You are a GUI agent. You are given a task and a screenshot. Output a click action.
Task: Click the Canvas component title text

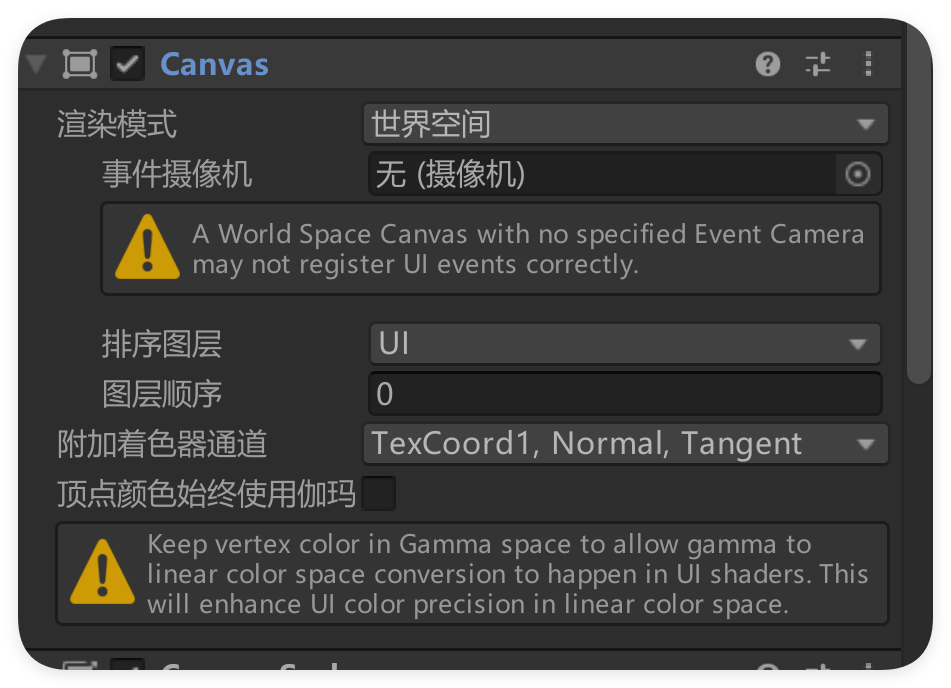[x=214, y=65]
